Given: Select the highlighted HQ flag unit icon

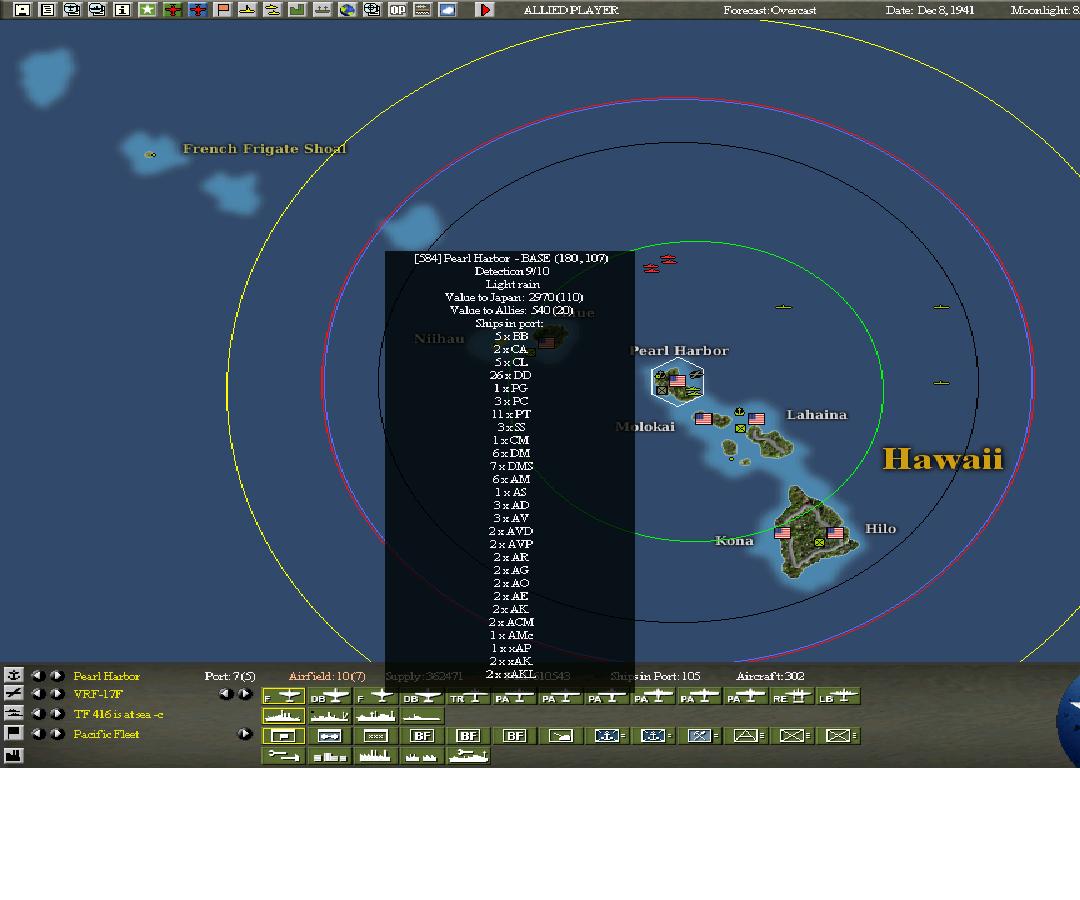Looking at the screenshot, I should [x=283, y=736].
